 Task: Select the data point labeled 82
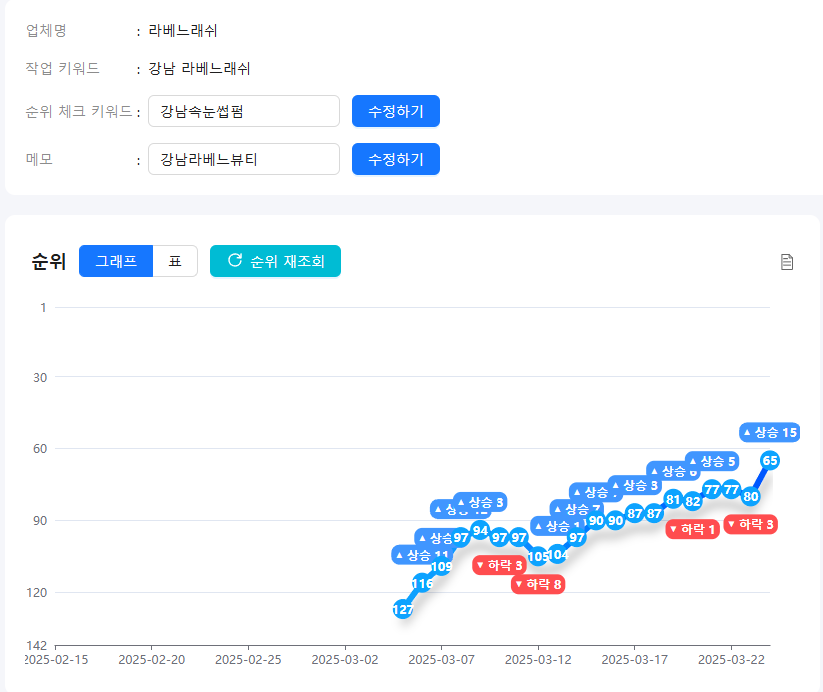click(x=692, y=501)
